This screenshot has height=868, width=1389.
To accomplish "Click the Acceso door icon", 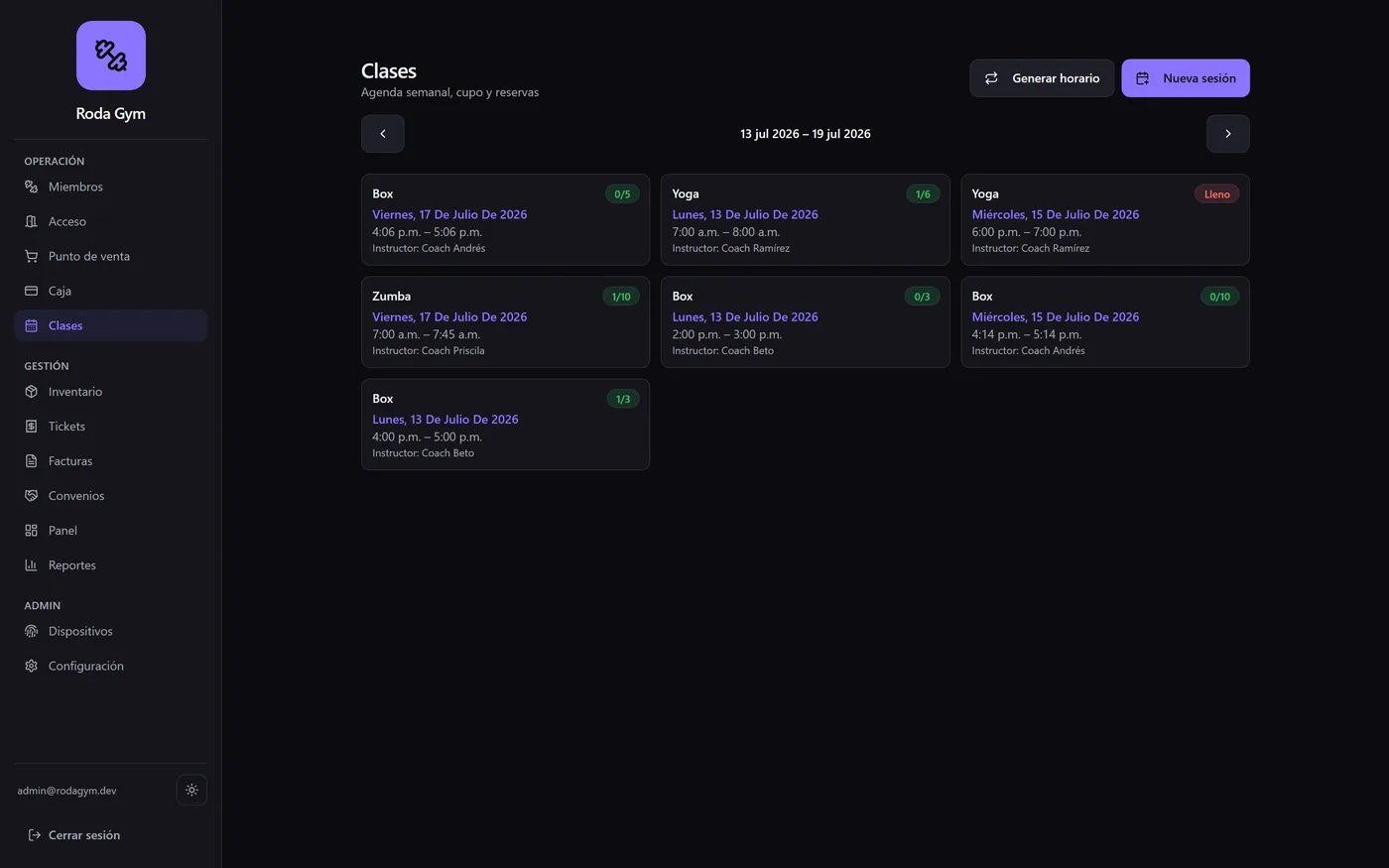I will [31, 221].
